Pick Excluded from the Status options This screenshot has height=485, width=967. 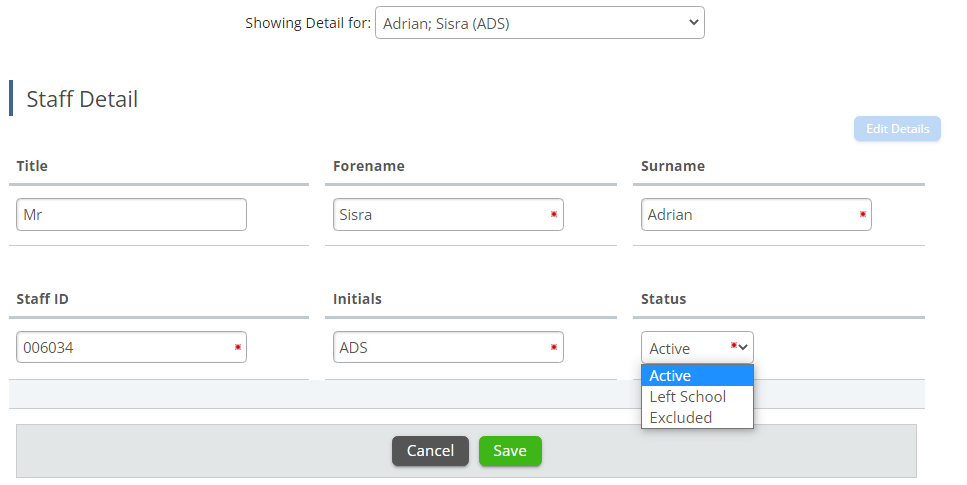tap(696, 418)
